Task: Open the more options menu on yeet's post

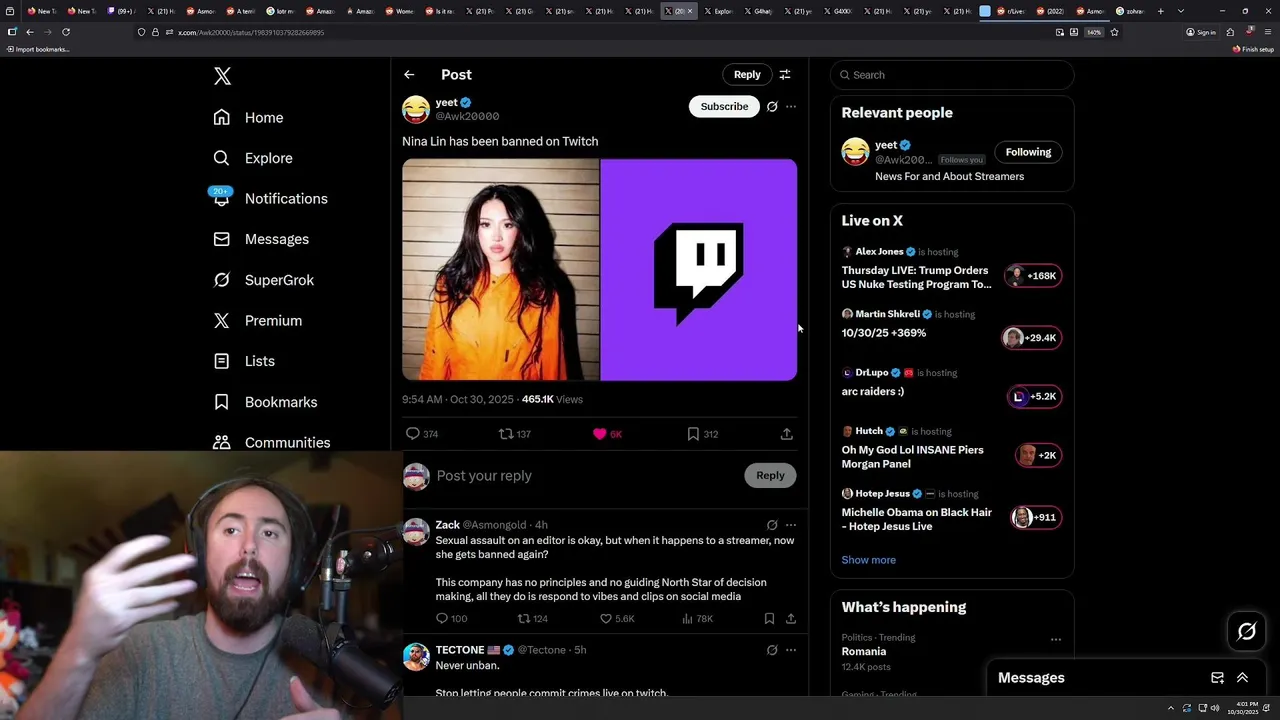Action: (791, 107)
